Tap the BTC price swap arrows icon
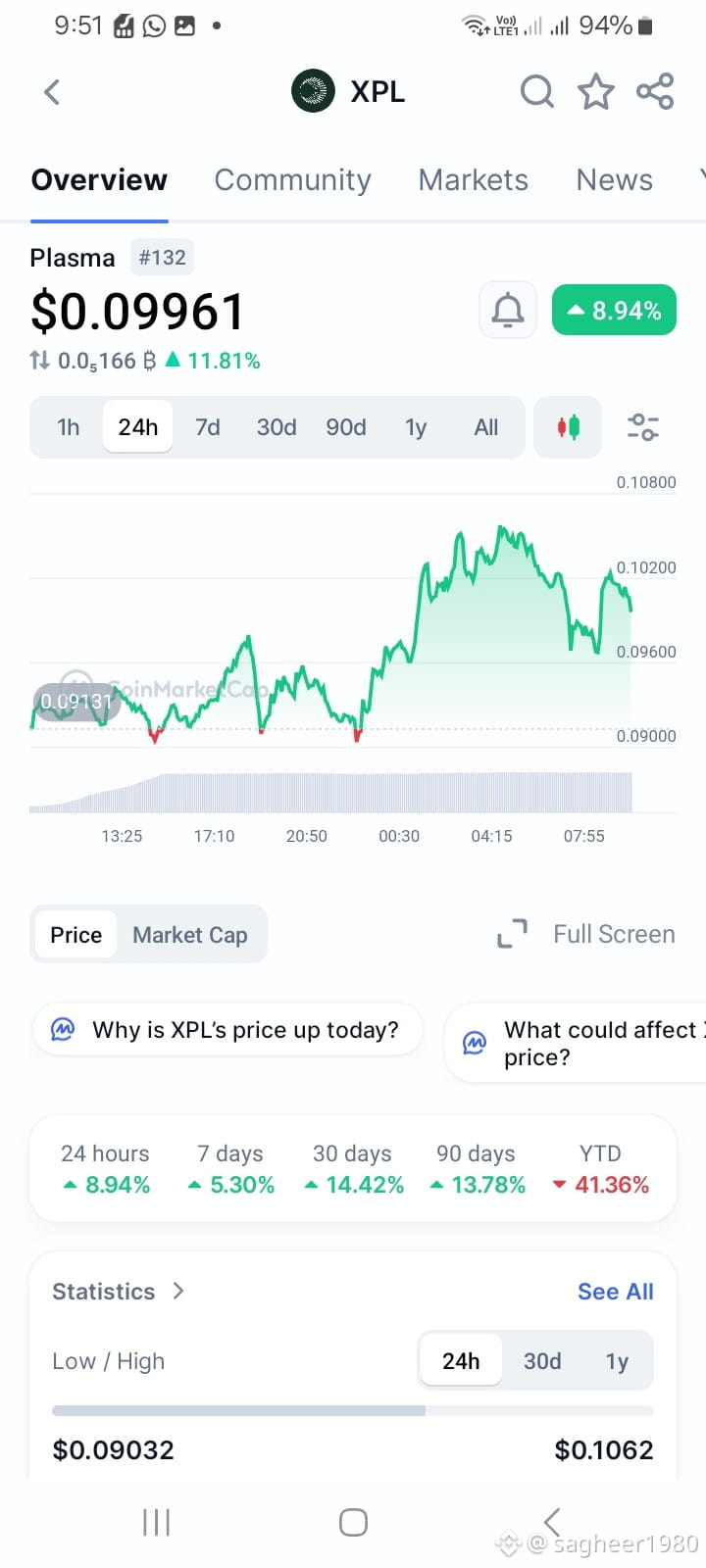This screenshot has height=1568, width=706. (x=39, y=360)
